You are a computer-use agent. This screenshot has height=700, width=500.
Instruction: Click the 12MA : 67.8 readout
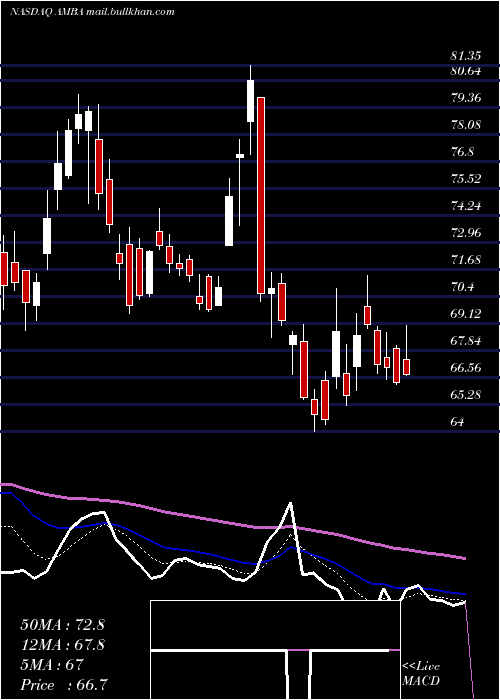pos(62,645)
